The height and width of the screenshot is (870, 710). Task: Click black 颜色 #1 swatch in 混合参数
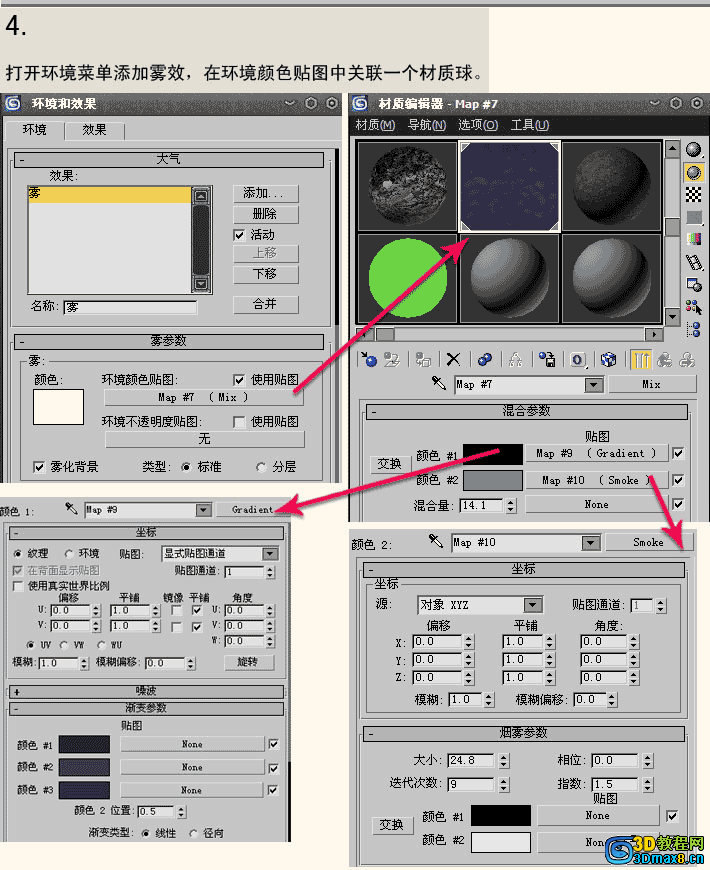pyautogui.click(x=493, y=454)
